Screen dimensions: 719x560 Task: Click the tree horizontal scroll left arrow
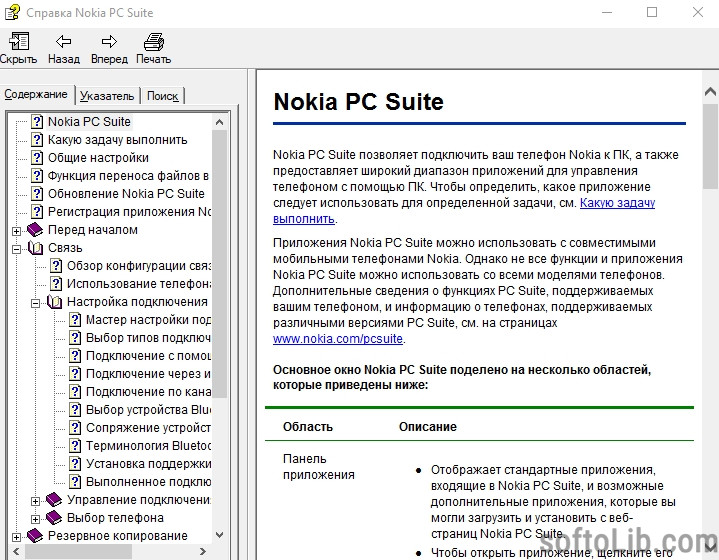17,551
